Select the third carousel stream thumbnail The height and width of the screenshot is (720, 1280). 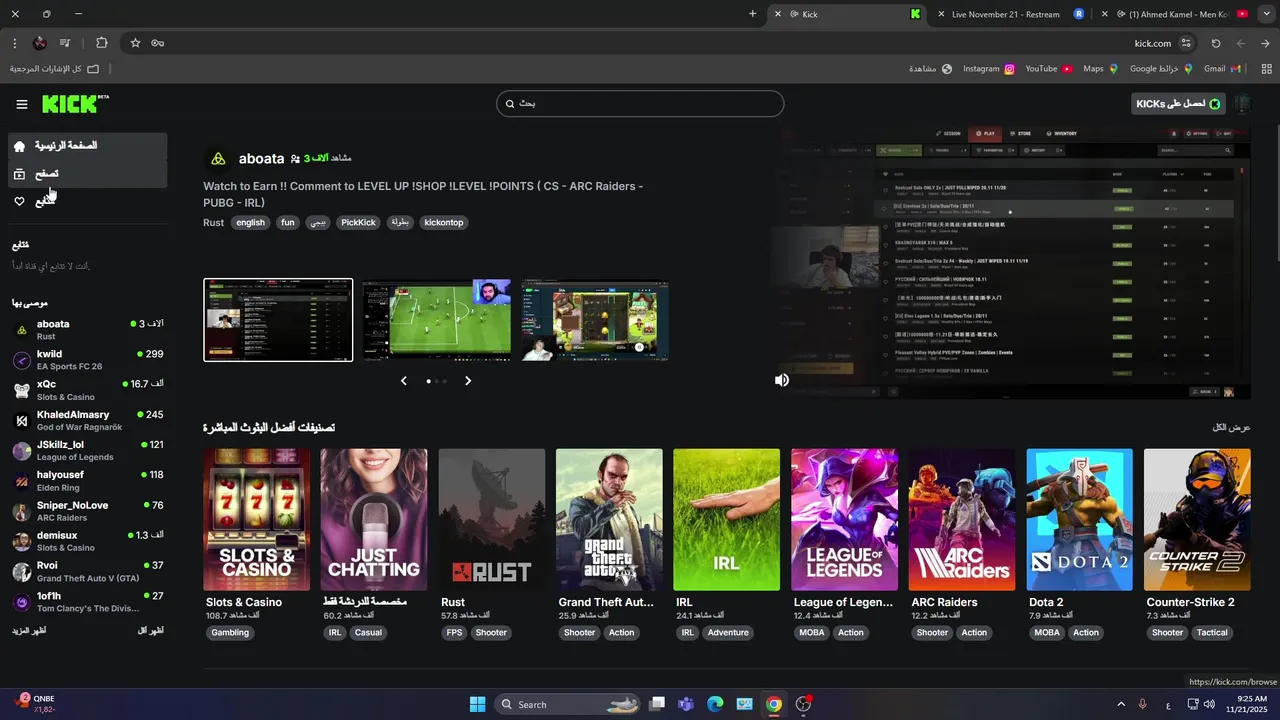594,320
